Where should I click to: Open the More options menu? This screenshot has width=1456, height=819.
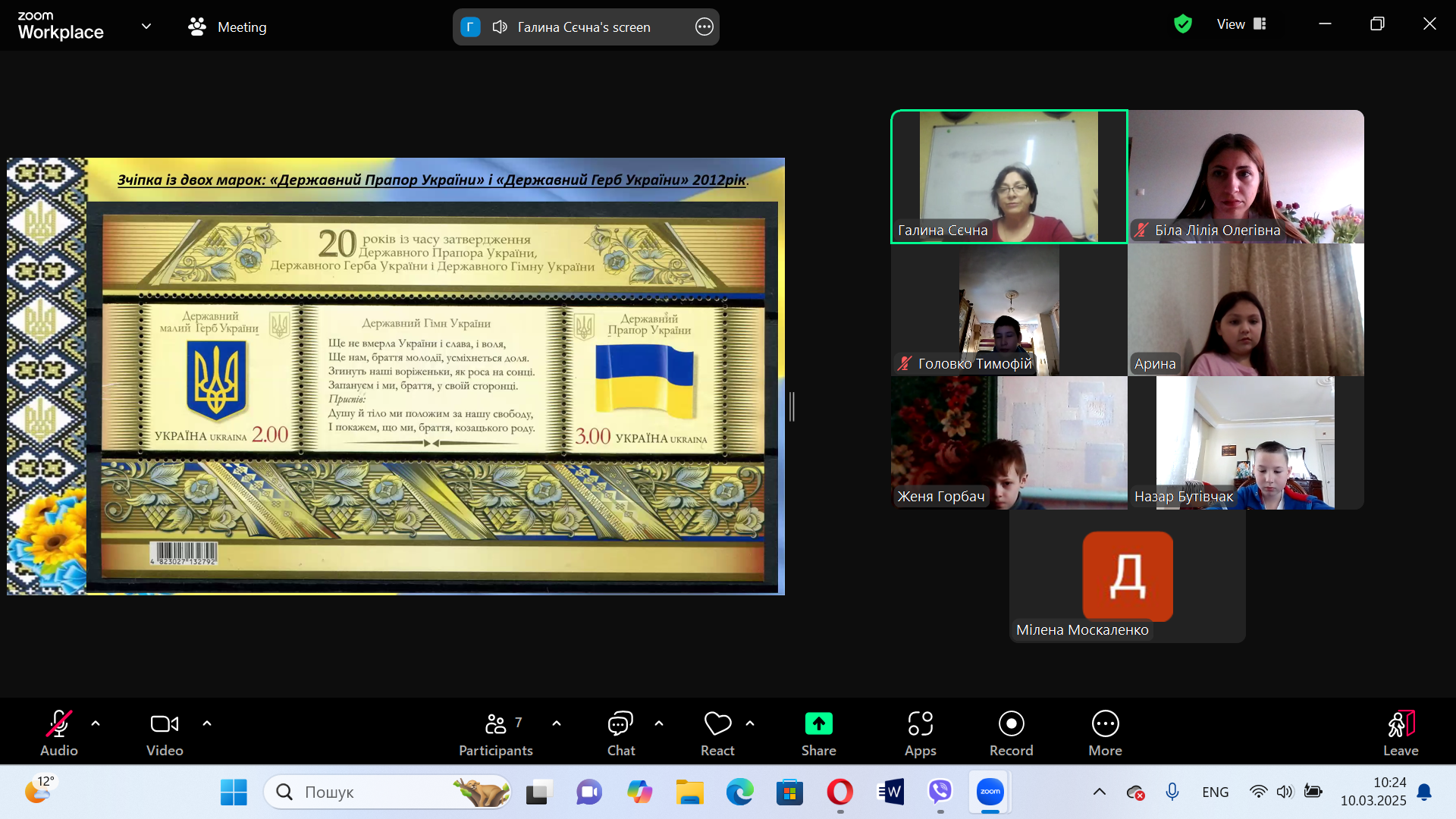1106,733
